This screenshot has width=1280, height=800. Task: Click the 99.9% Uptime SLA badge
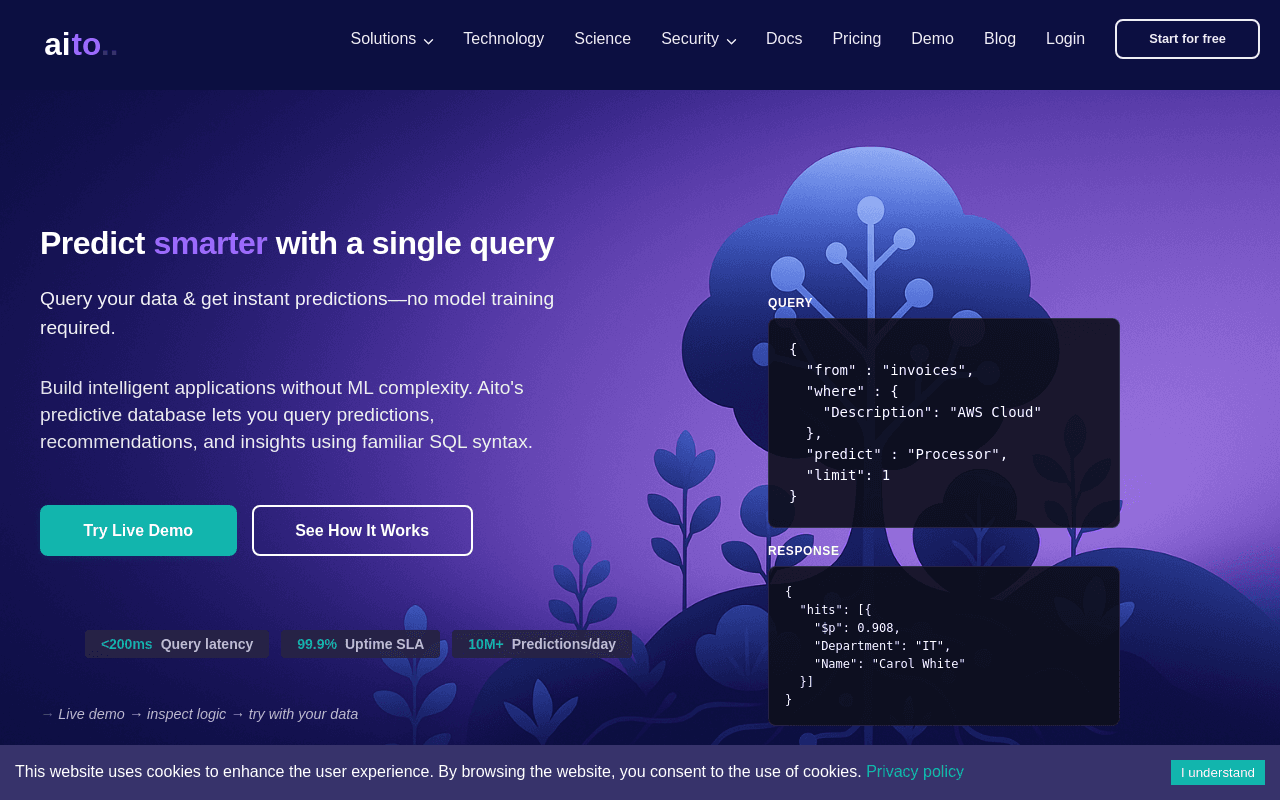coord(361,644)
